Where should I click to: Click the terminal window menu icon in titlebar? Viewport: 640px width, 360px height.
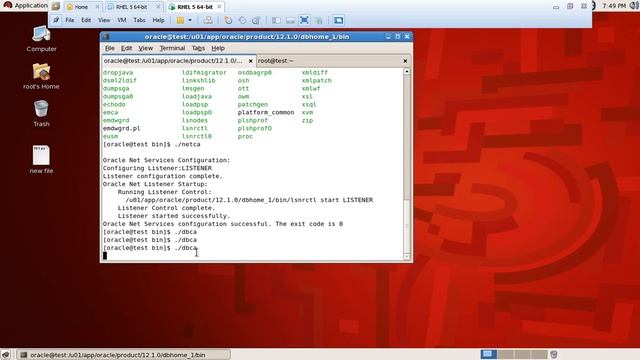click(x=106, y=37)
